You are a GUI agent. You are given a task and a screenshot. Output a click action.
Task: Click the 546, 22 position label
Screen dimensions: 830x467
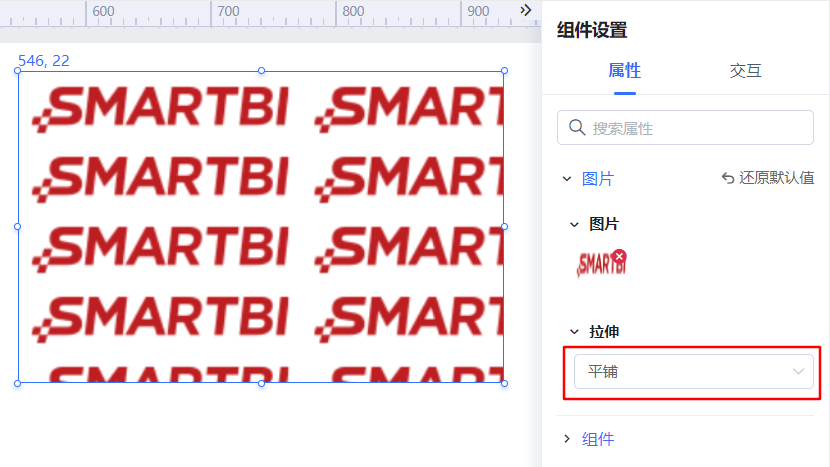pyautogui.click(x=44, y=61)
